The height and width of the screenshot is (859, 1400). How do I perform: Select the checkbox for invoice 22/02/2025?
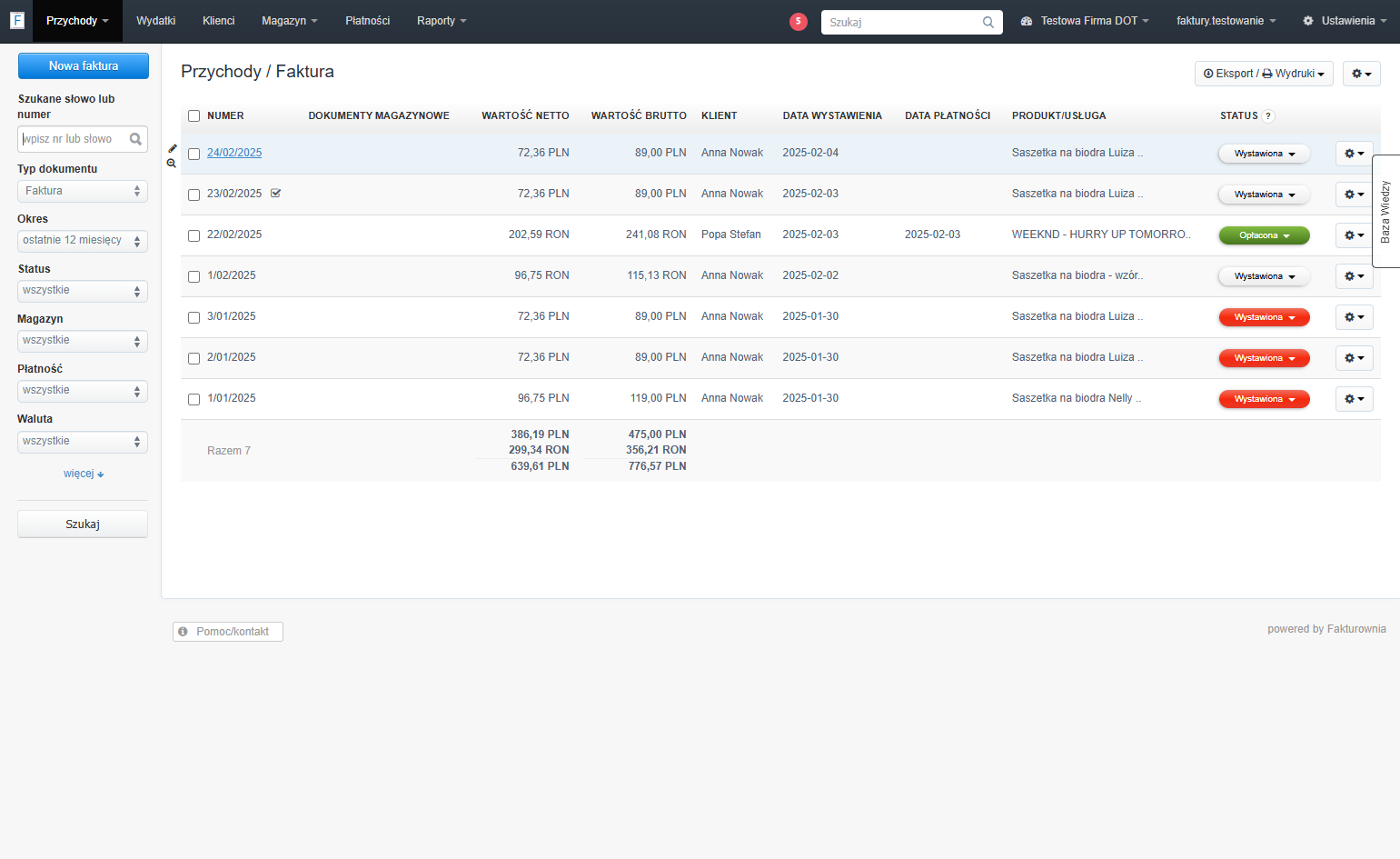point(194,235)
